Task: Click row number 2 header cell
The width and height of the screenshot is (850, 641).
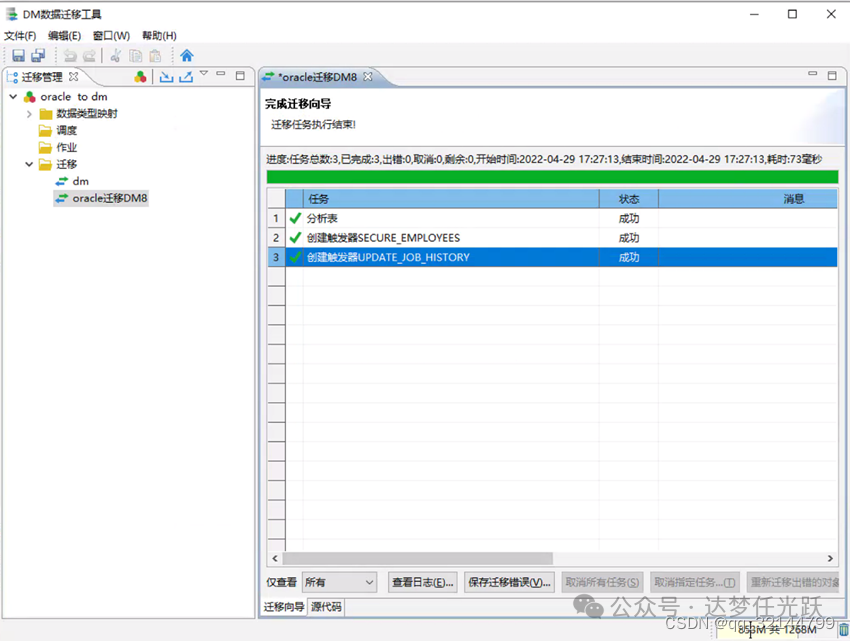Action: point(276,238)
